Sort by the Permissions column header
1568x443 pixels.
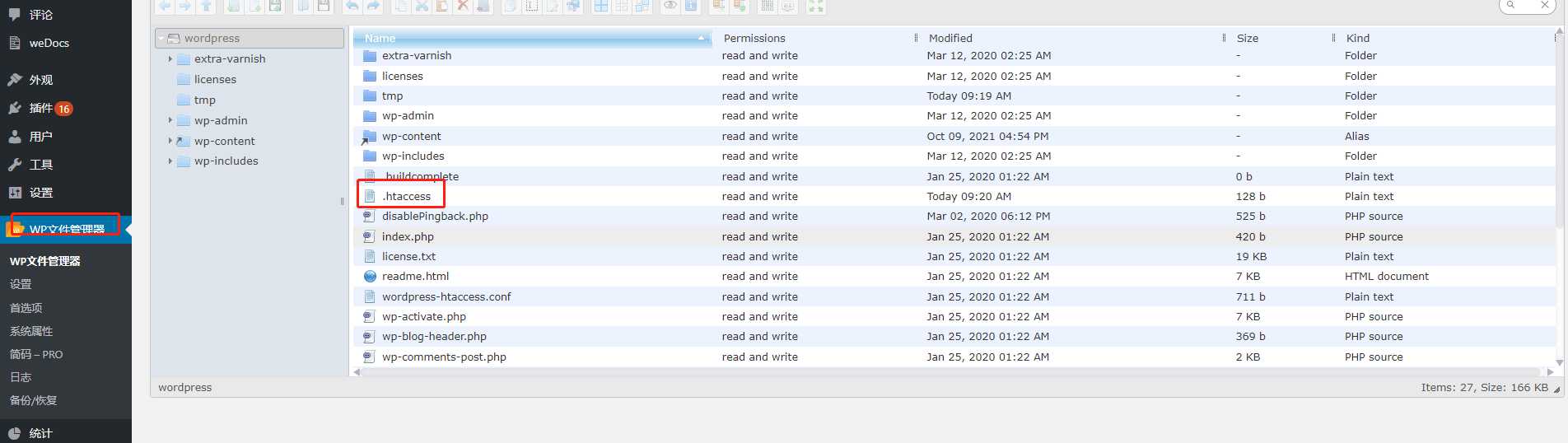(754, 38)
